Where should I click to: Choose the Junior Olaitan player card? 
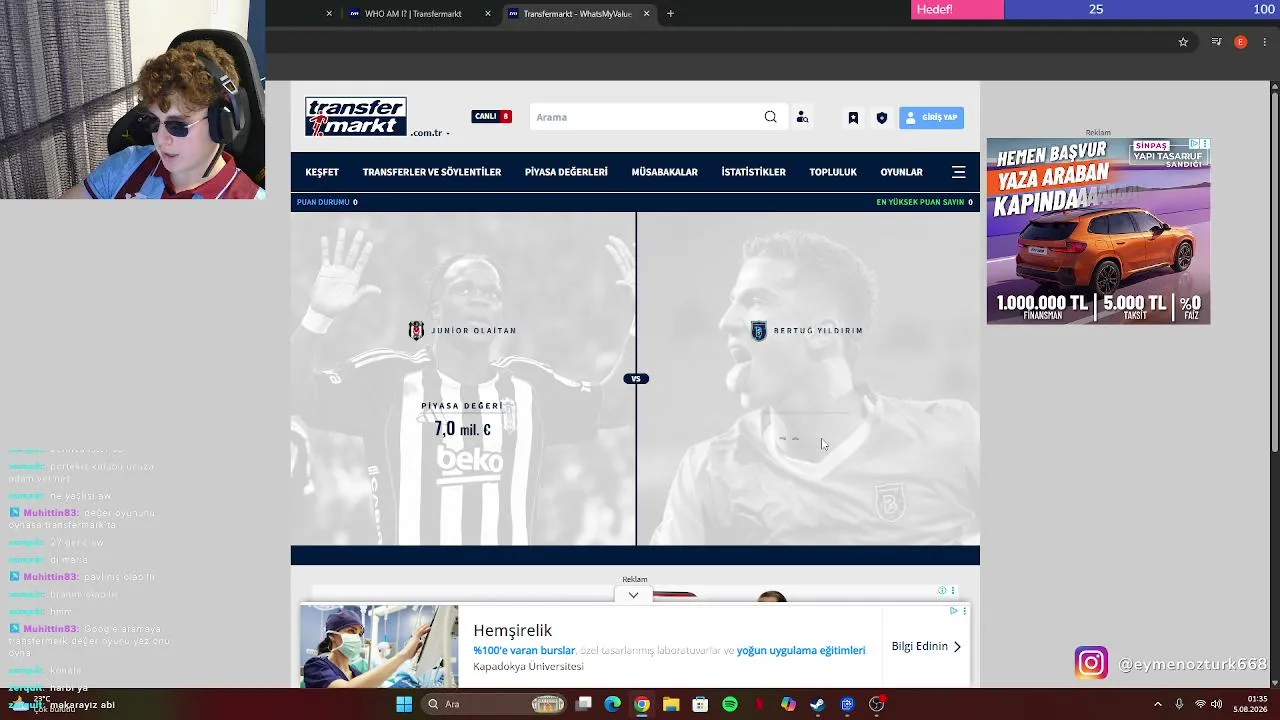463,379
